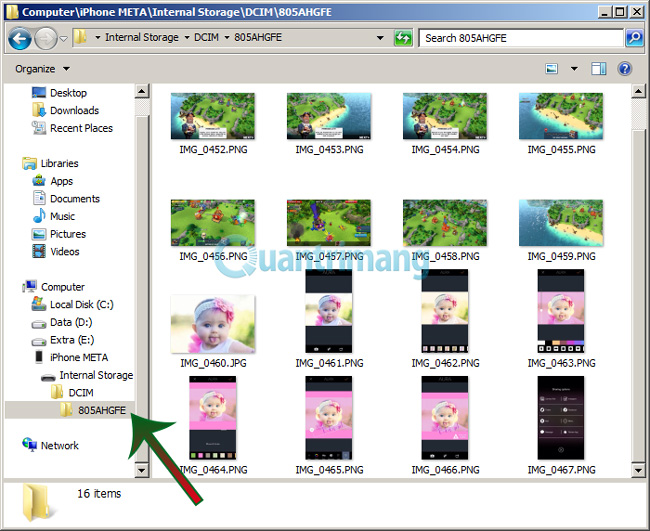650x531 pixels.
Task: Click the Search 805AHGFE input field
Action: click(520, 38)
